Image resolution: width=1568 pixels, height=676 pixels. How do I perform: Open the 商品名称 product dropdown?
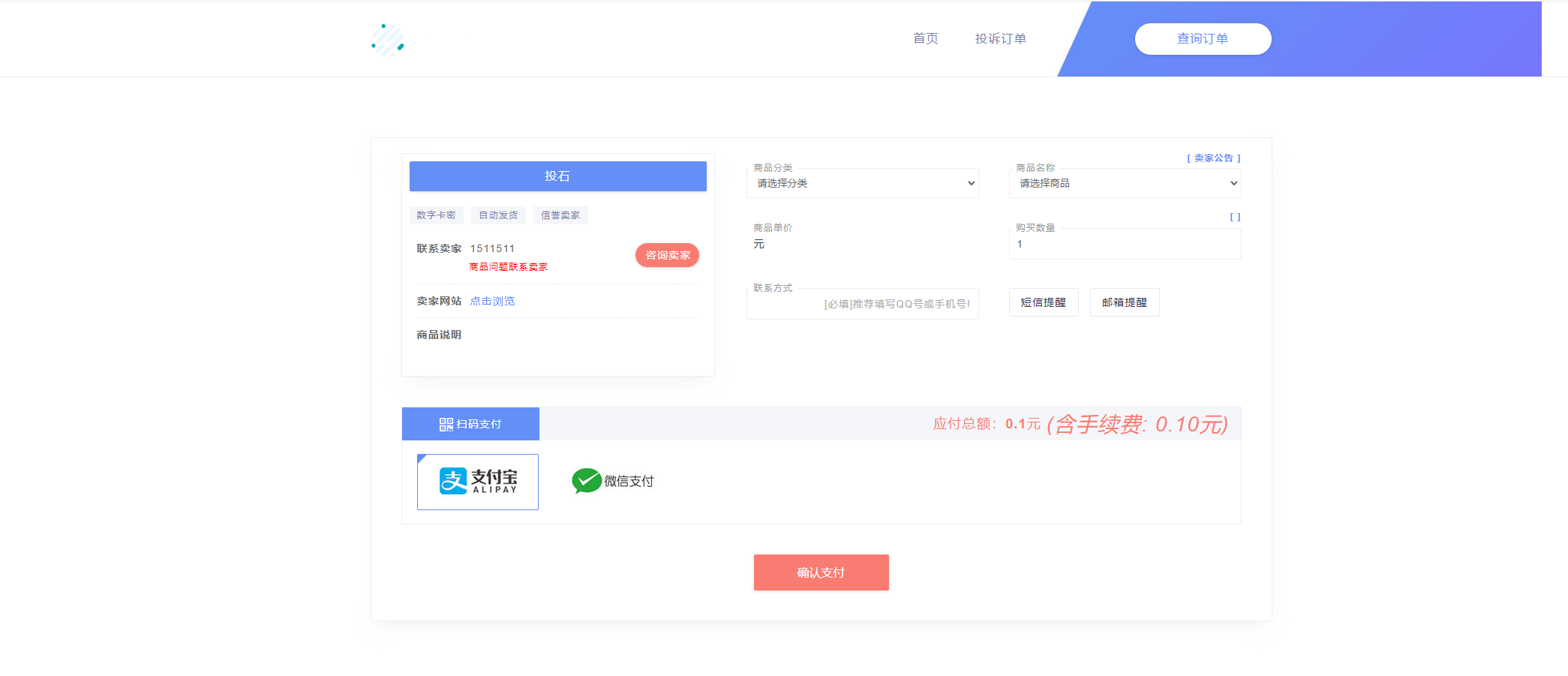point(1125,184)
